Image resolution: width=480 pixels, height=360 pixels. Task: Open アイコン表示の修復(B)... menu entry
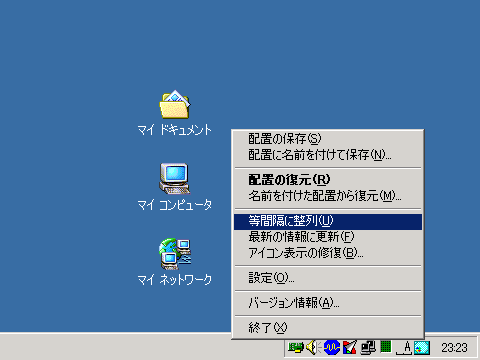click(x=328, y=253)
